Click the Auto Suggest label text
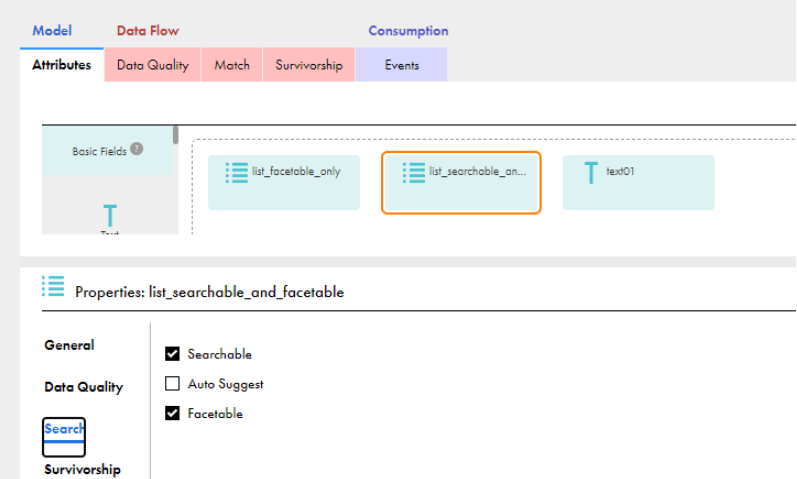The height and width of the screenshot is (479, 797). coord(226,384)
